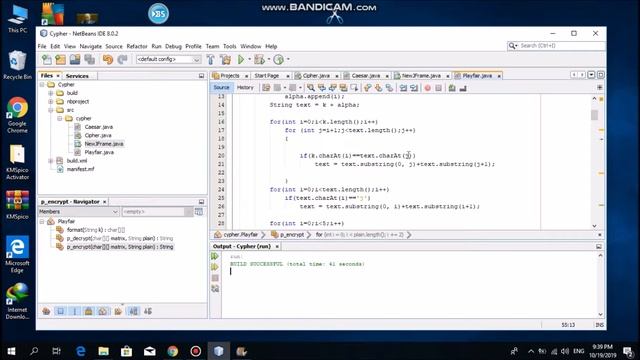Toggle Show Non-Public Members filter in Navigator
640x360 pixels.
(x=89, y=311)
